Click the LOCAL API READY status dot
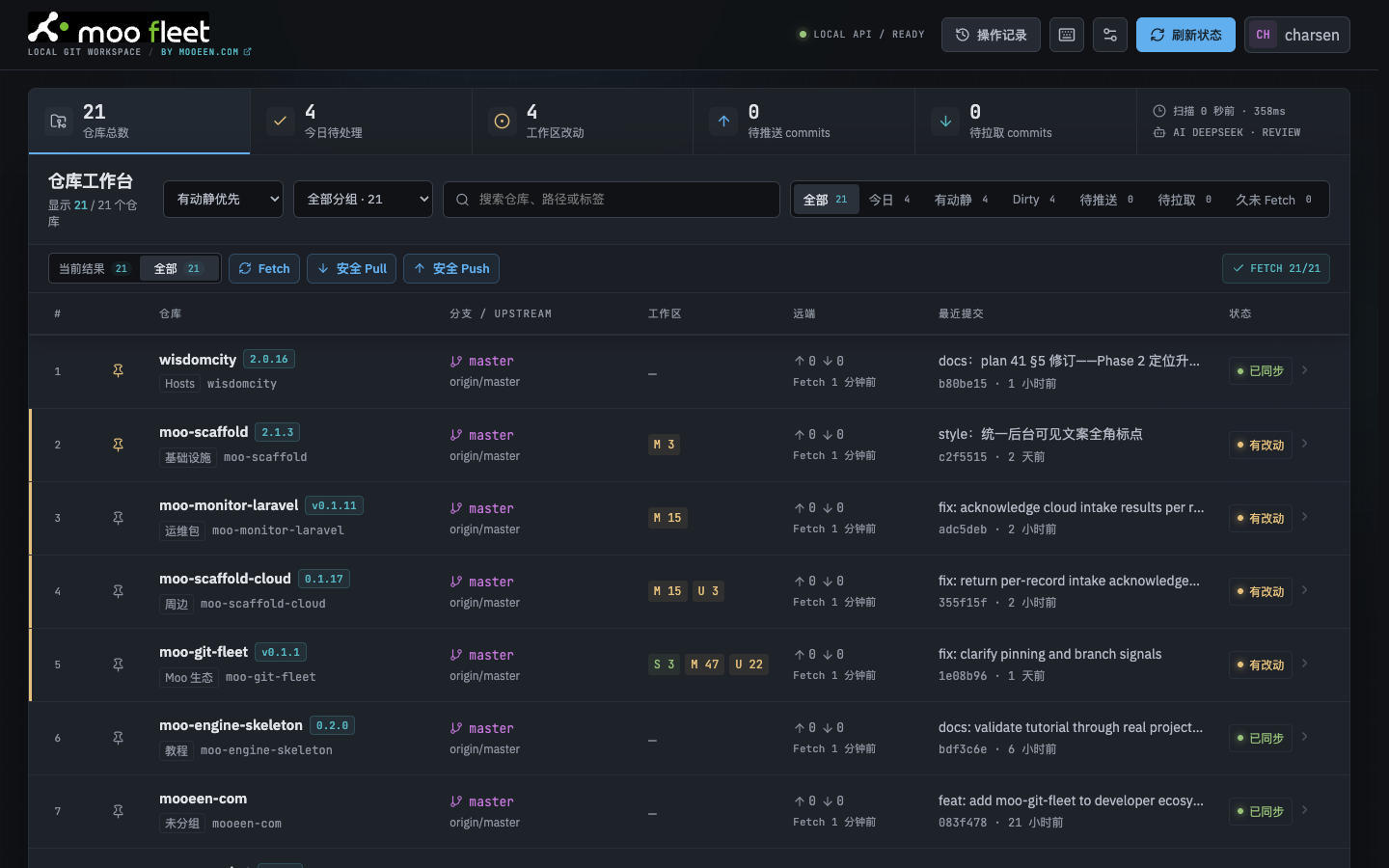Screen dimensions: 1389x868 [803, 35]
